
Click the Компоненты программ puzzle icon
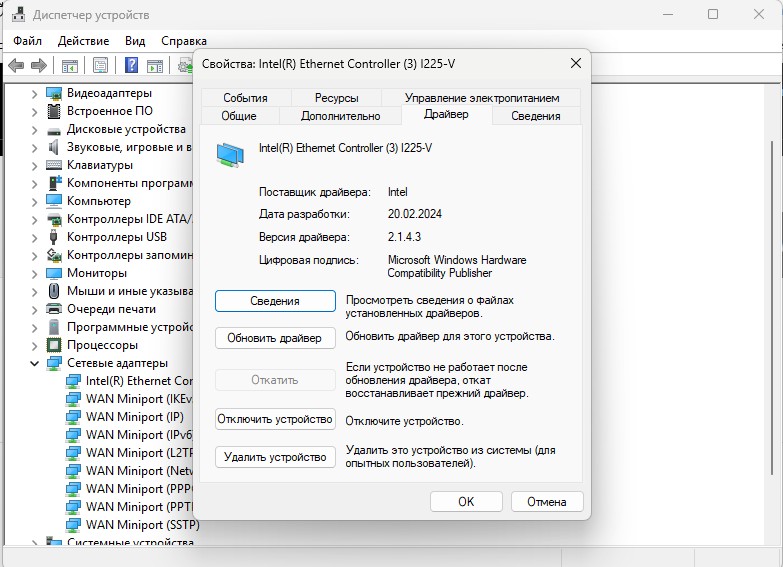tap(55, 183)
